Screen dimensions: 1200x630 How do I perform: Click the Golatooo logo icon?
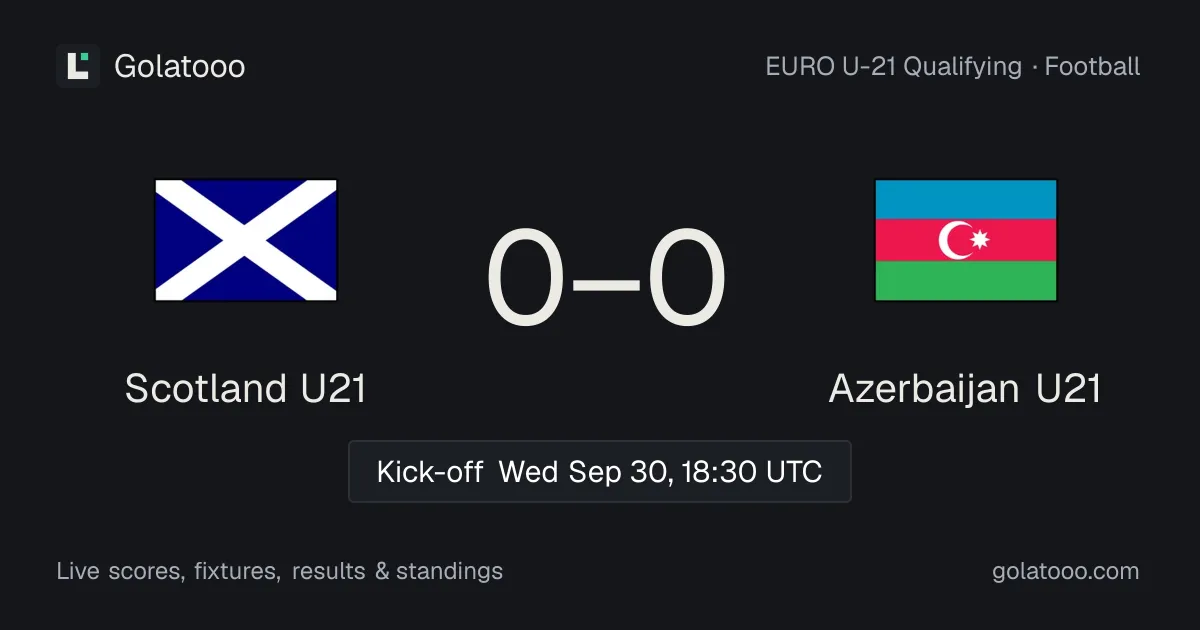click(78, 66)
